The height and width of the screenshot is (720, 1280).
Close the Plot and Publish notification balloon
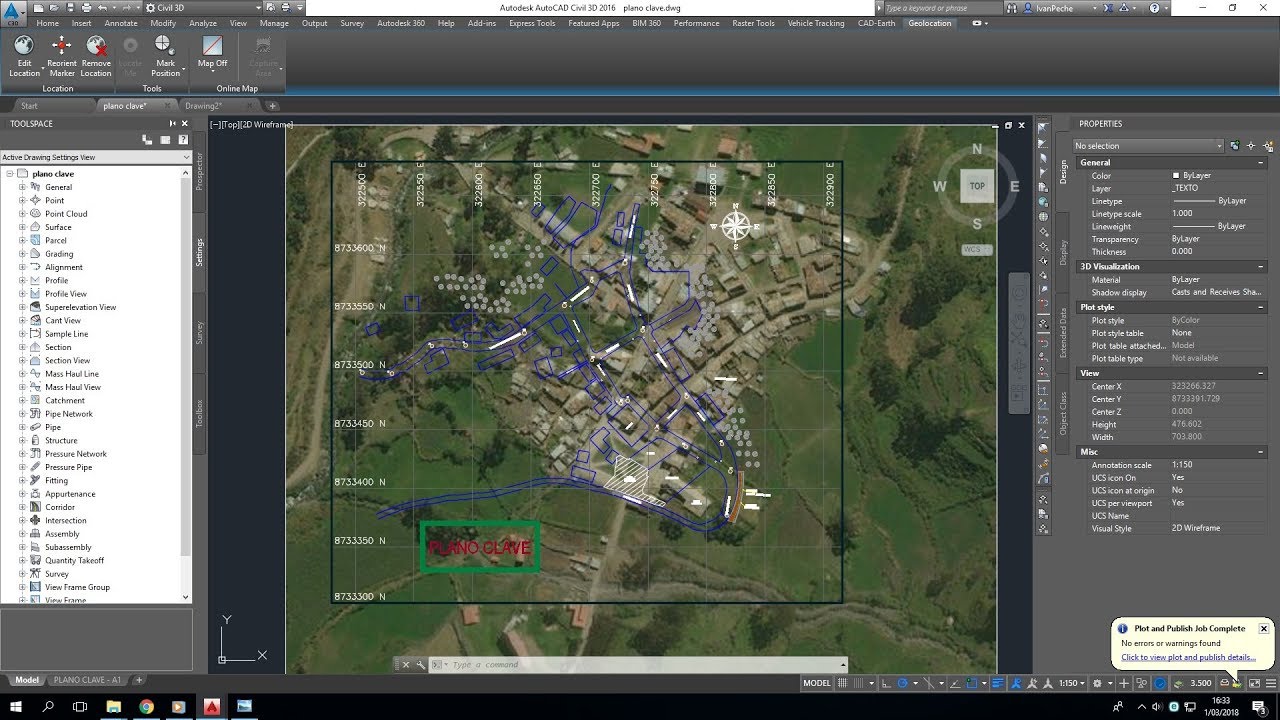click(x=1263, y=629)
